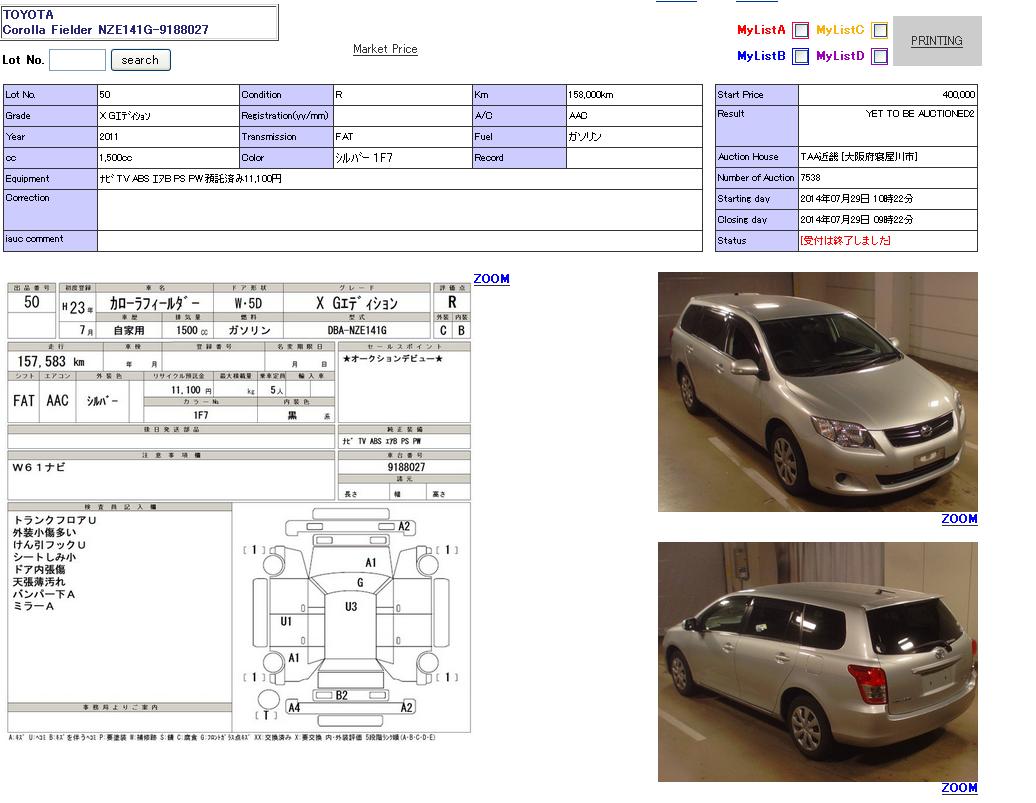Image resolution: width=1036 pixels, height=803 pixels.
Task: Tick the MyListA checkbox
Action: (x=800, y=31)
